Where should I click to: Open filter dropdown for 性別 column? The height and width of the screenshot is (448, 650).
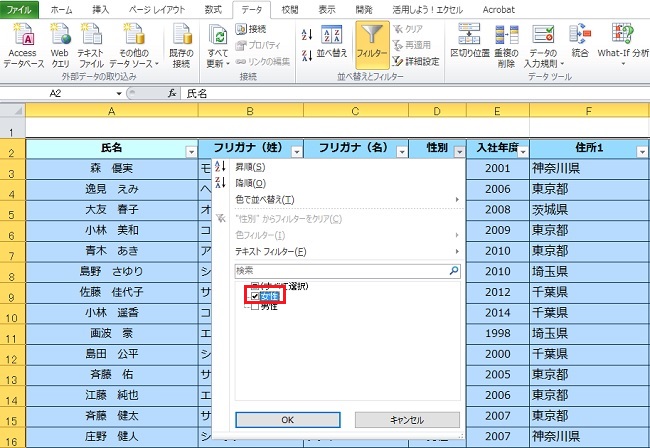pyautogui.click(x=459, y=152)
